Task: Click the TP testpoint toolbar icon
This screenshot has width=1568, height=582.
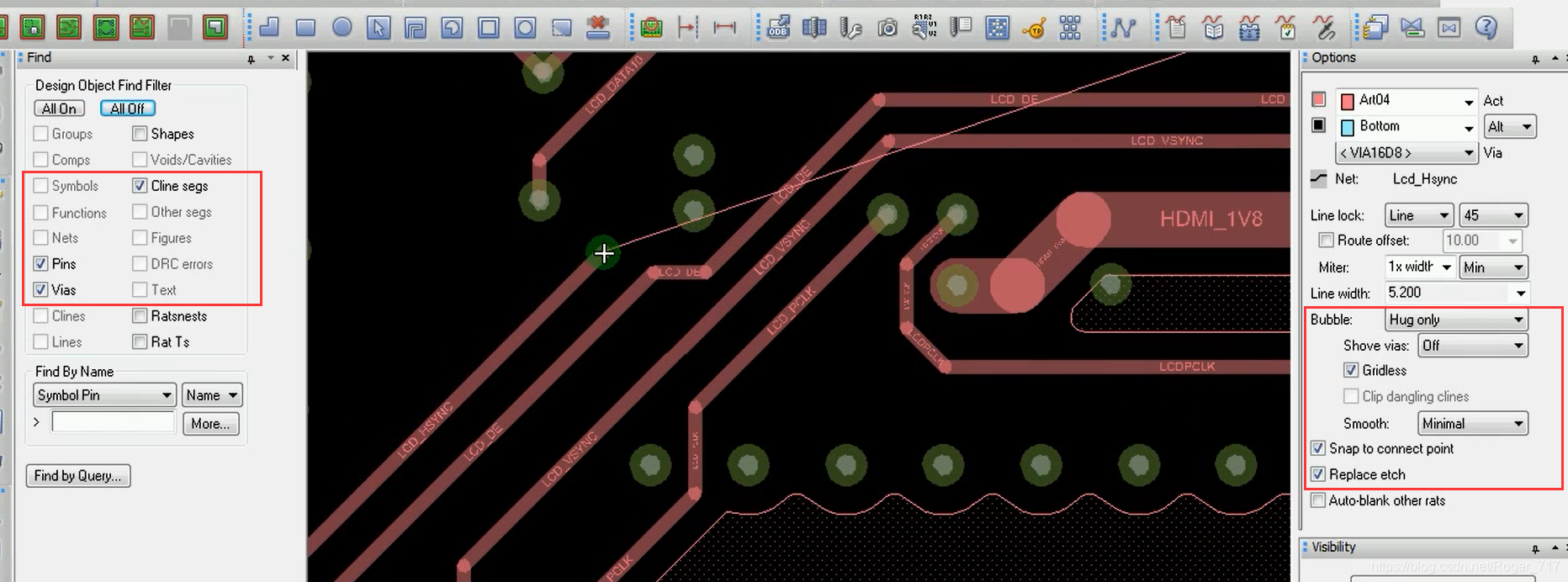Action: pos(1033,29)
